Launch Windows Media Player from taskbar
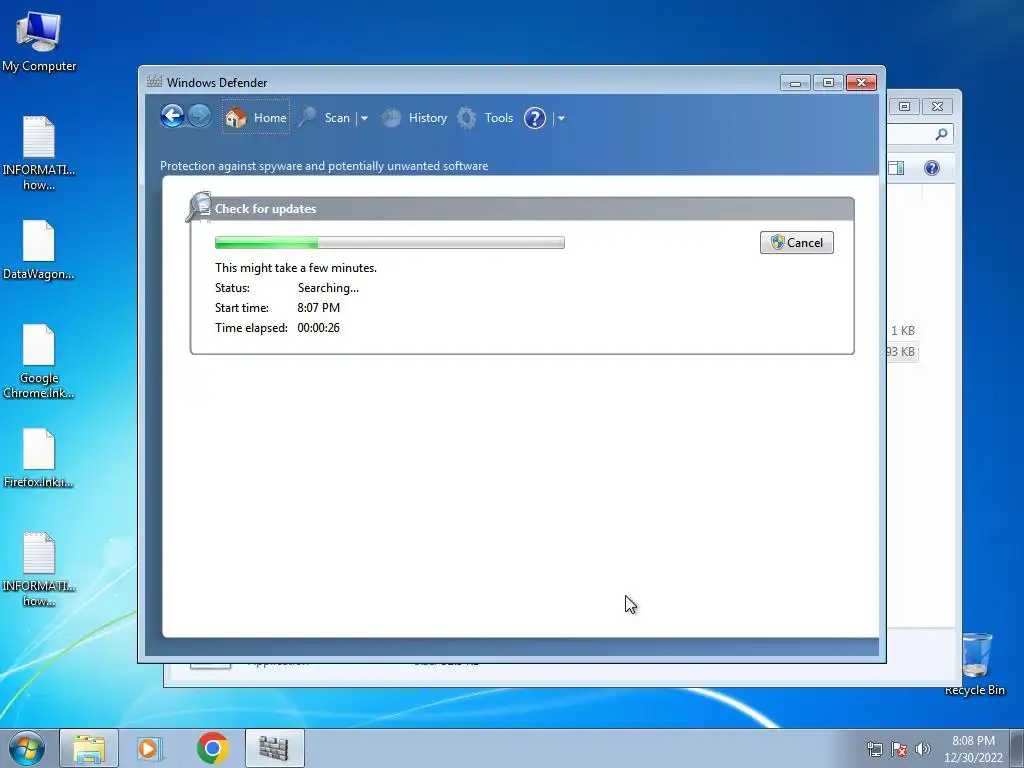 (150, 748)
